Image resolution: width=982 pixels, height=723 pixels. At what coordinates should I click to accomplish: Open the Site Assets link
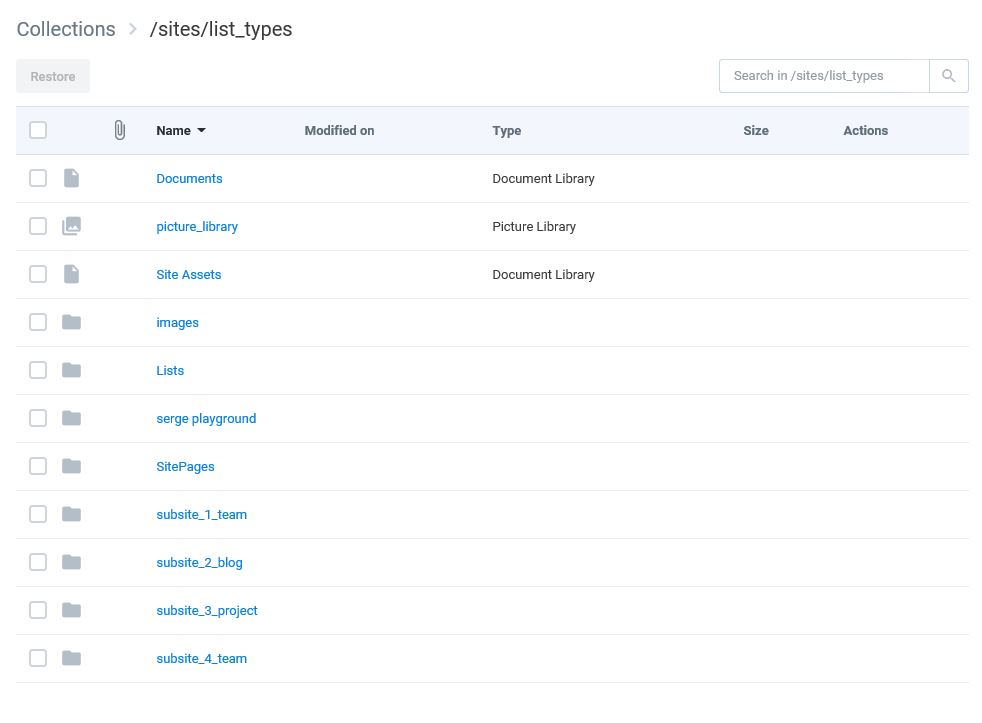pos(189,274)
